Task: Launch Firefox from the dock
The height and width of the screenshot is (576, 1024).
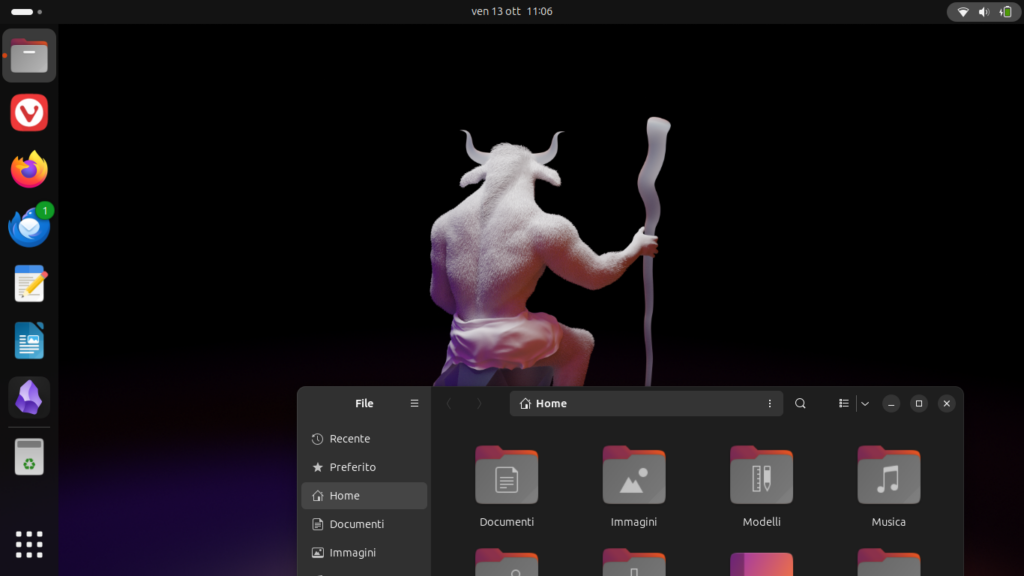Action: (29, 169)
